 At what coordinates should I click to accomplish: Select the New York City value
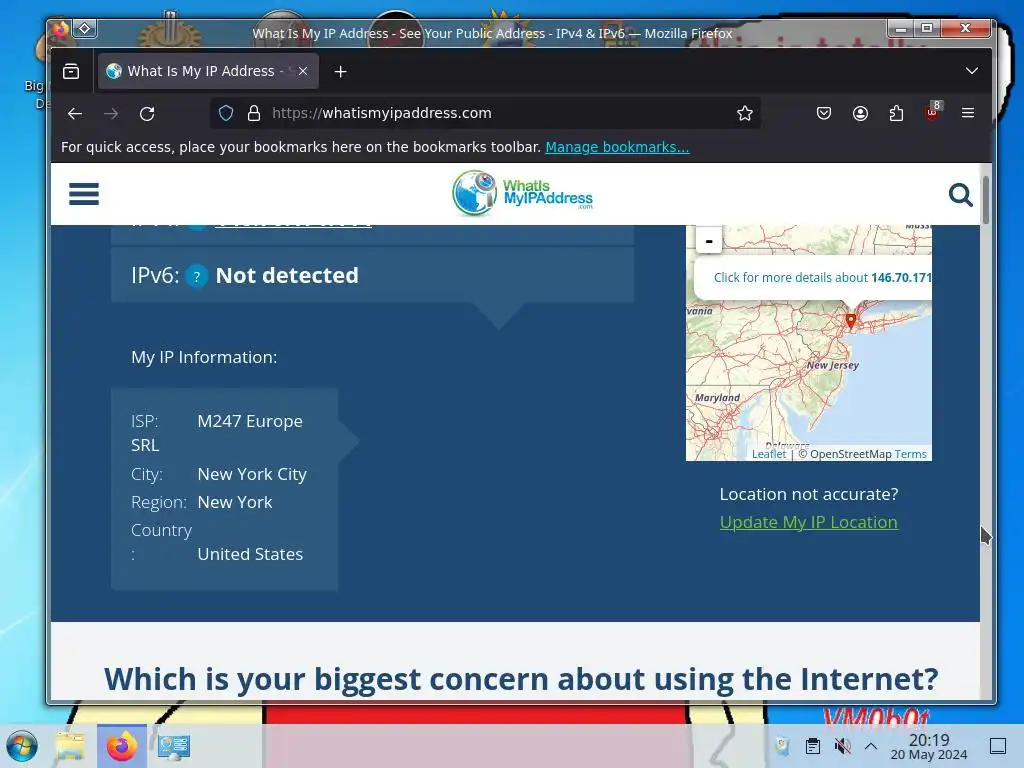point(252,474)
